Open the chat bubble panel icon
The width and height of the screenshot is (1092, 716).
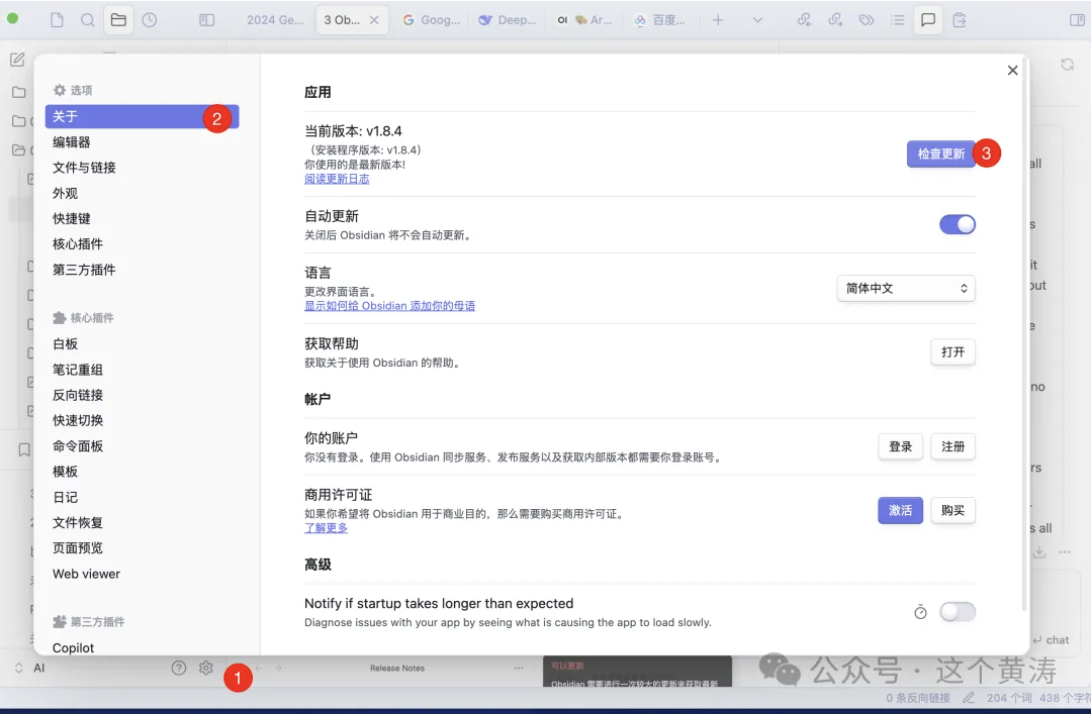click(928, 20)
